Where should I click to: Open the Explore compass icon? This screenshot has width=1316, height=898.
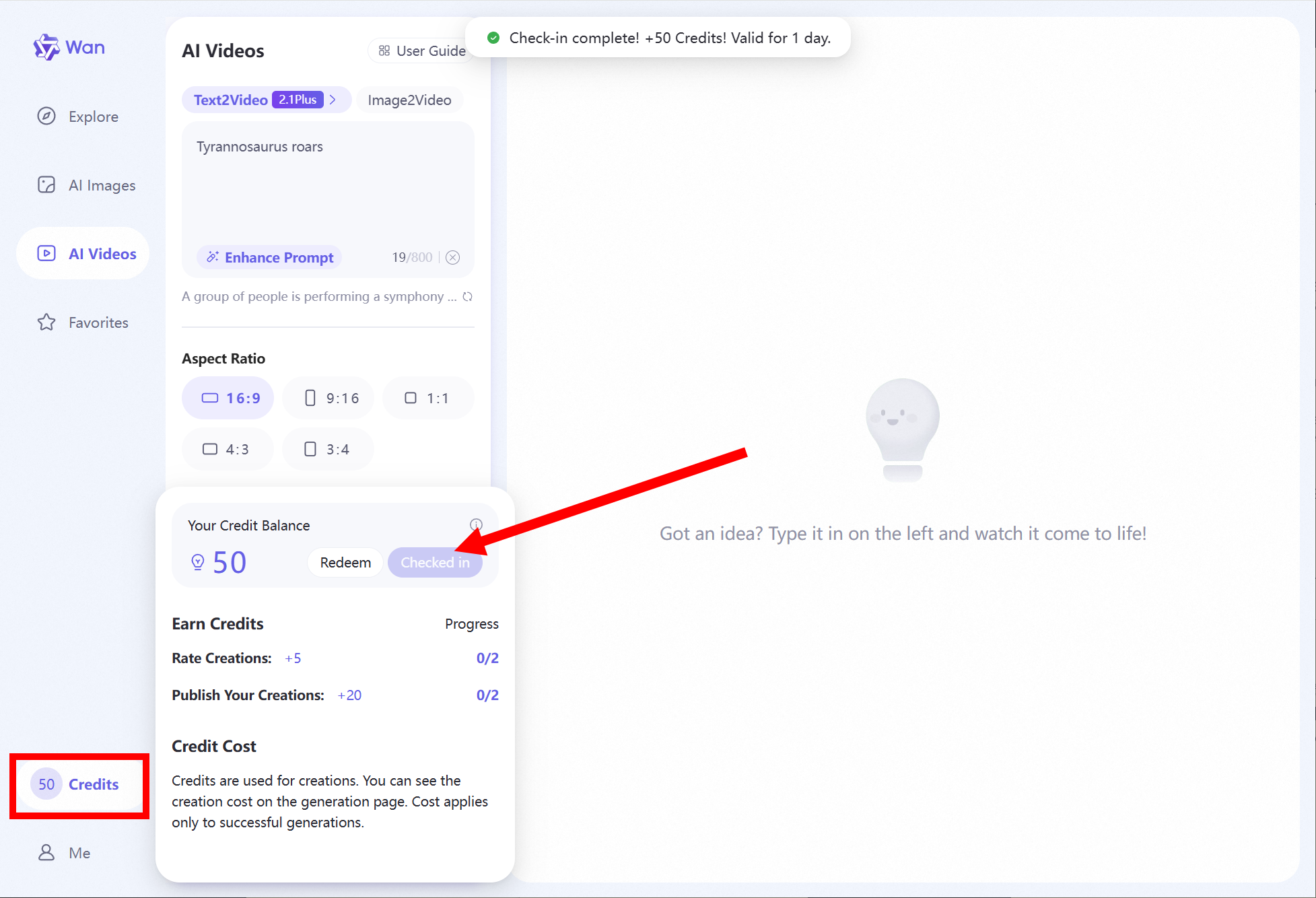coord(46,116)
